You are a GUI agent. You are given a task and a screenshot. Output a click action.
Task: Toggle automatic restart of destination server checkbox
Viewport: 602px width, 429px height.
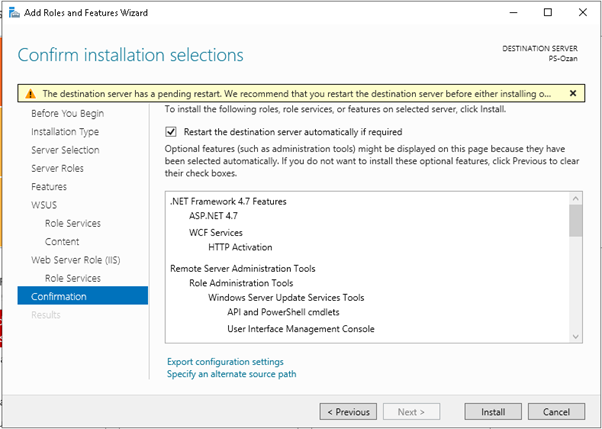[x=171, y=131]
